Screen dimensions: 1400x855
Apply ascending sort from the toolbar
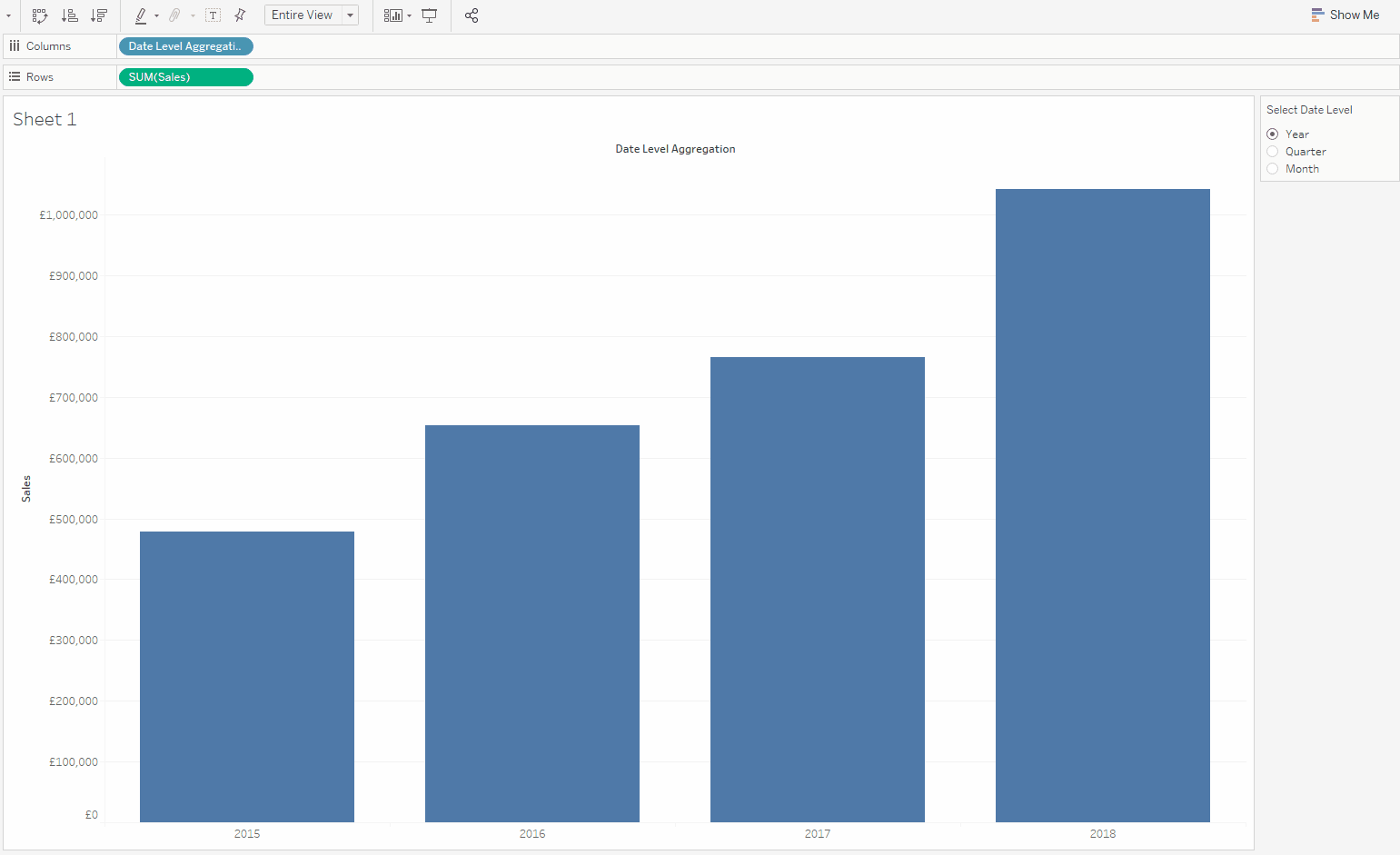(x=69, y=15)
